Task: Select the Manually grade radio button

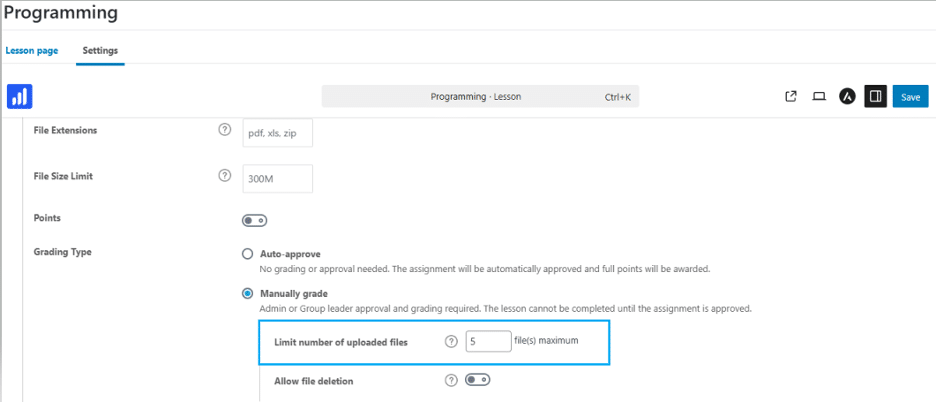Action: [x=247, y=293]
